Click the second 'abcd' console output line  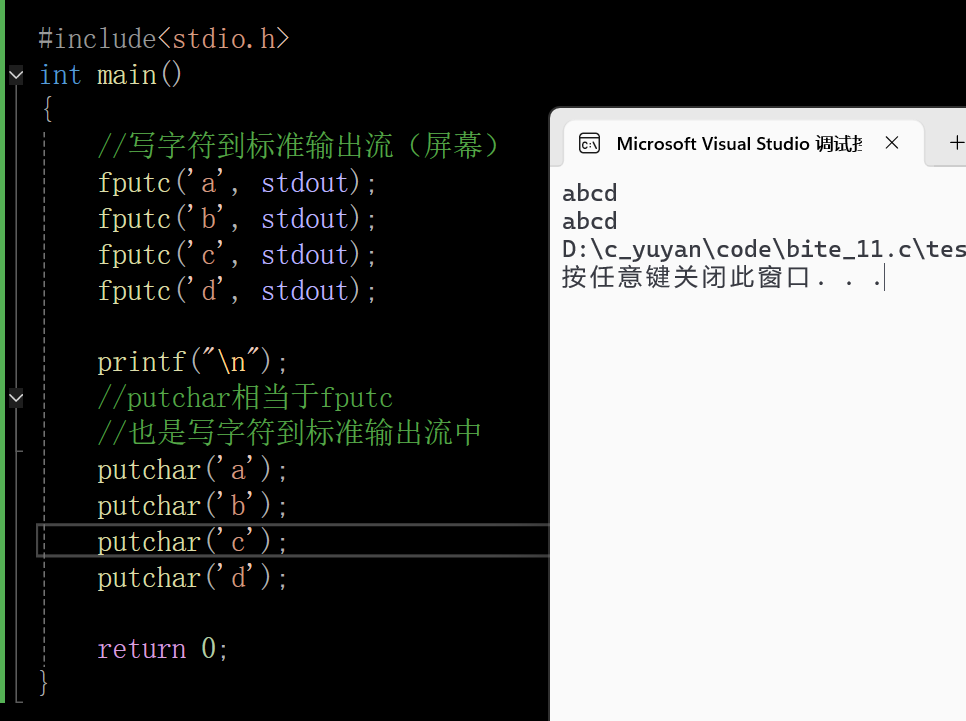click(x=590, y=221)
